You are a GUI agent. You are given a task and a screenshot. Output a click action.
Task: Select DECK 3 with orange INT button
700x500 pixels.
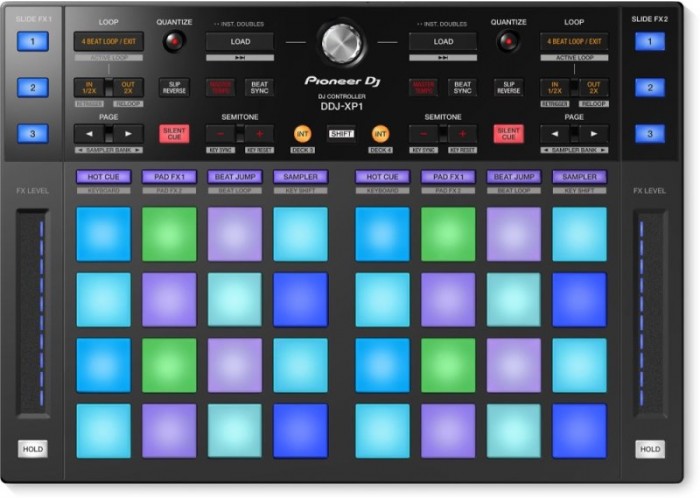[x=302, y=133]
